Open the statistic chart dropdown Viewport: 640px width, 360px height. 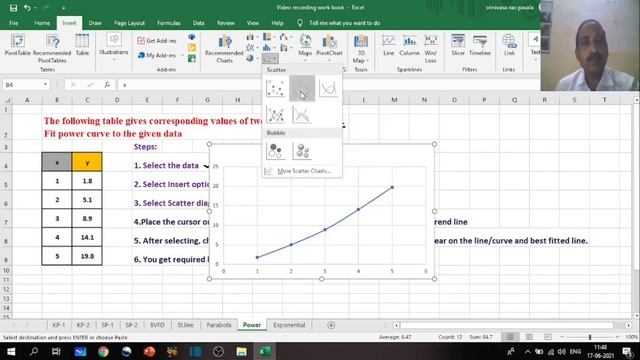pos(269,48)
